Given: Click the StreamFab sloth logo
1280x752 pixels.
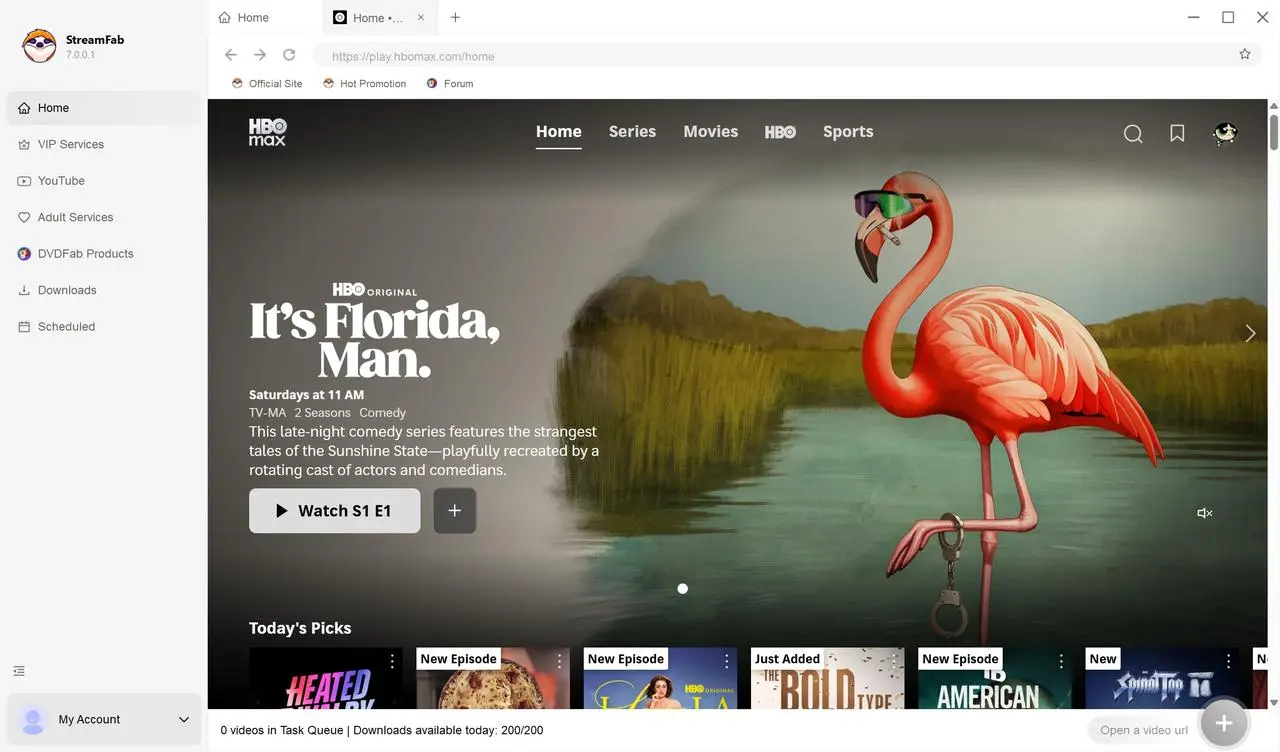Looking at the screenshot, I should click(x=39, y=47).
